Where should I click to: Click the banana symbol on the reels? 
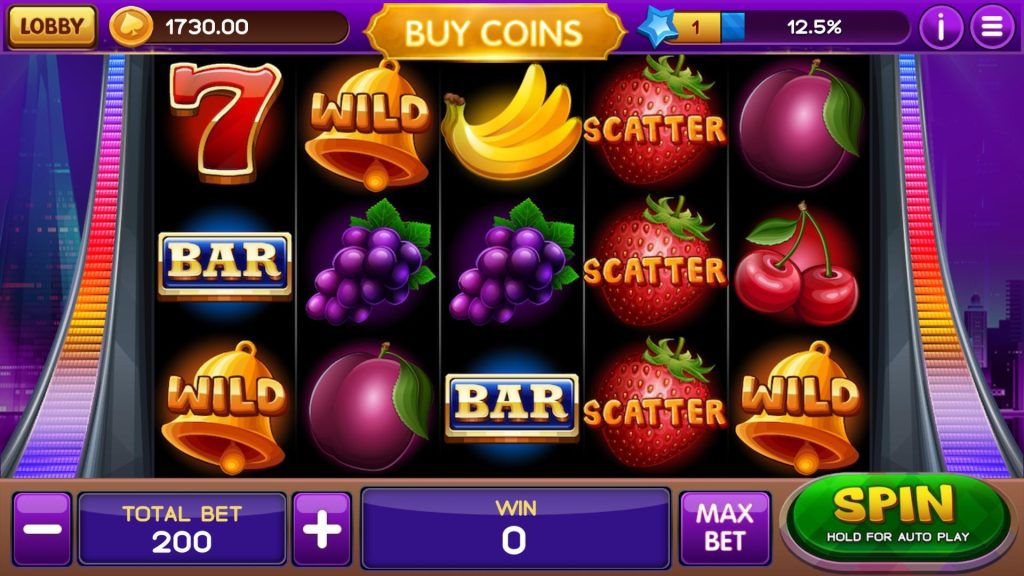(511, 122)
